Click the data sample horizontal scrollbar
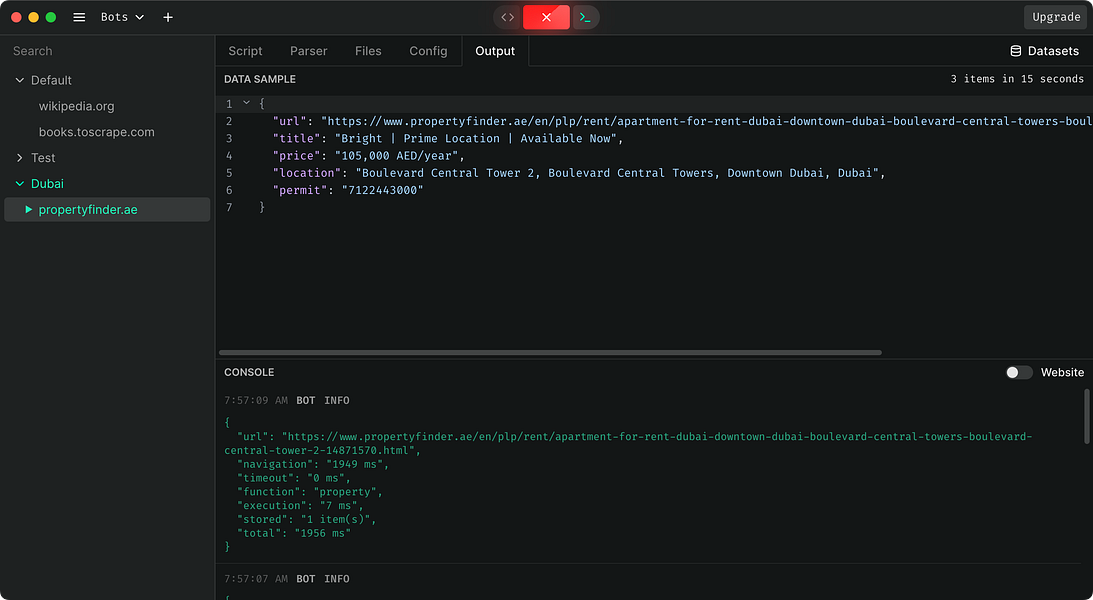The height and width of the screenshot is (600, 1093). tap(550, 353)
